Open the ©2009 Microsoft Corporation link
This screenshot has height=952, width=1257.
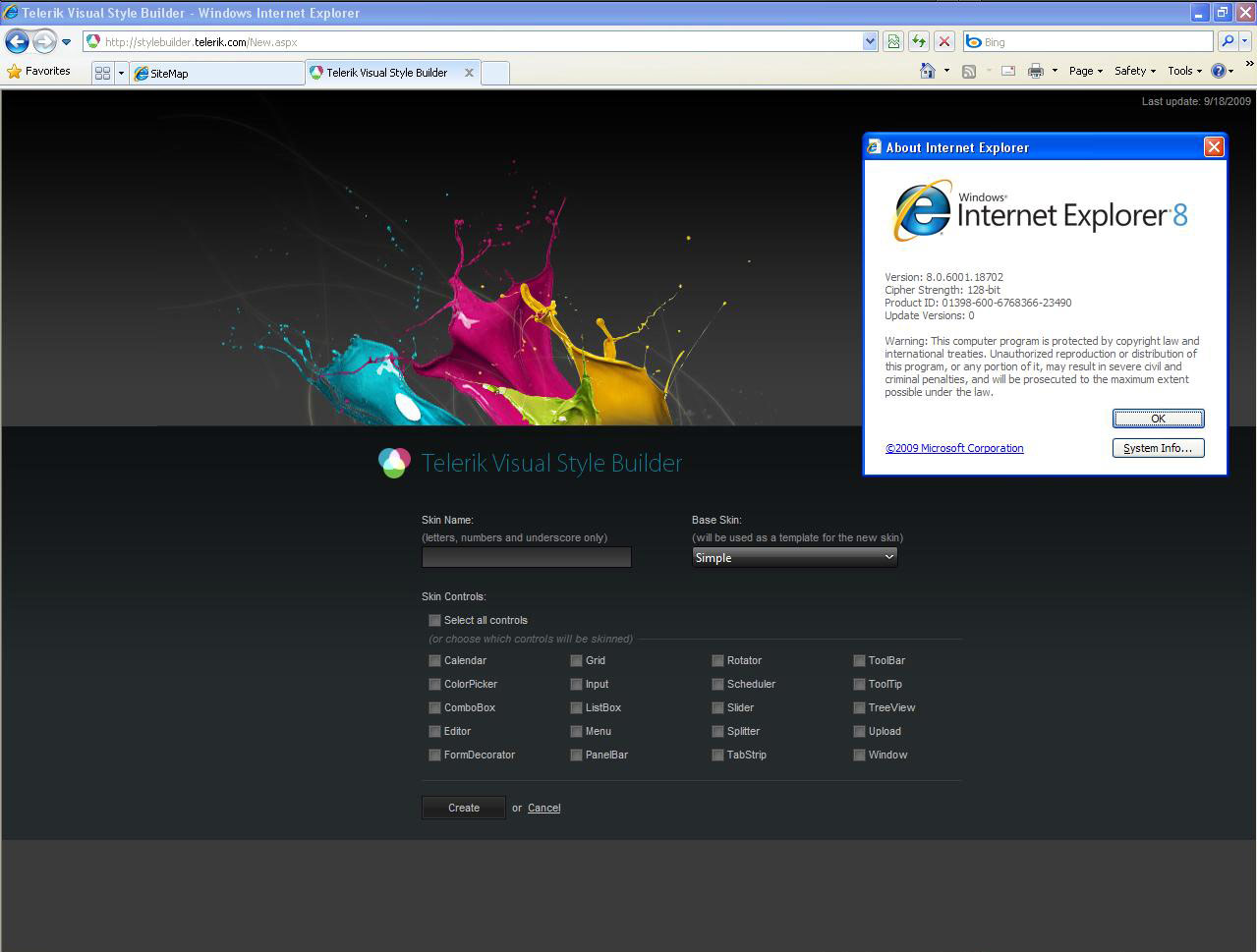954,448
